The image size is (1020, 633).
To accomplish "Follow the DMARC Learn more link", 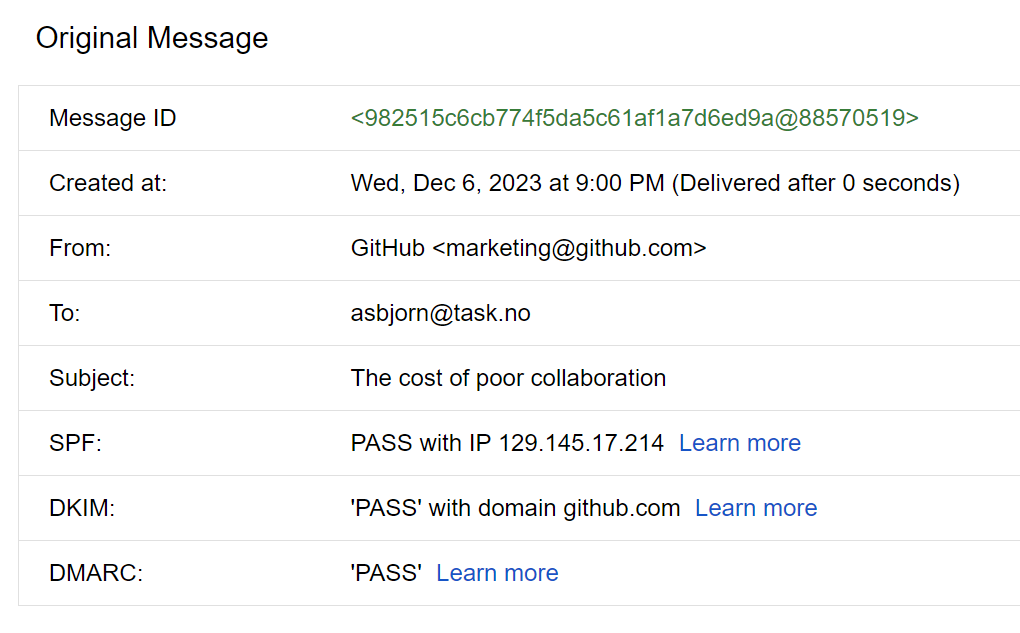I will coord(497,573).
